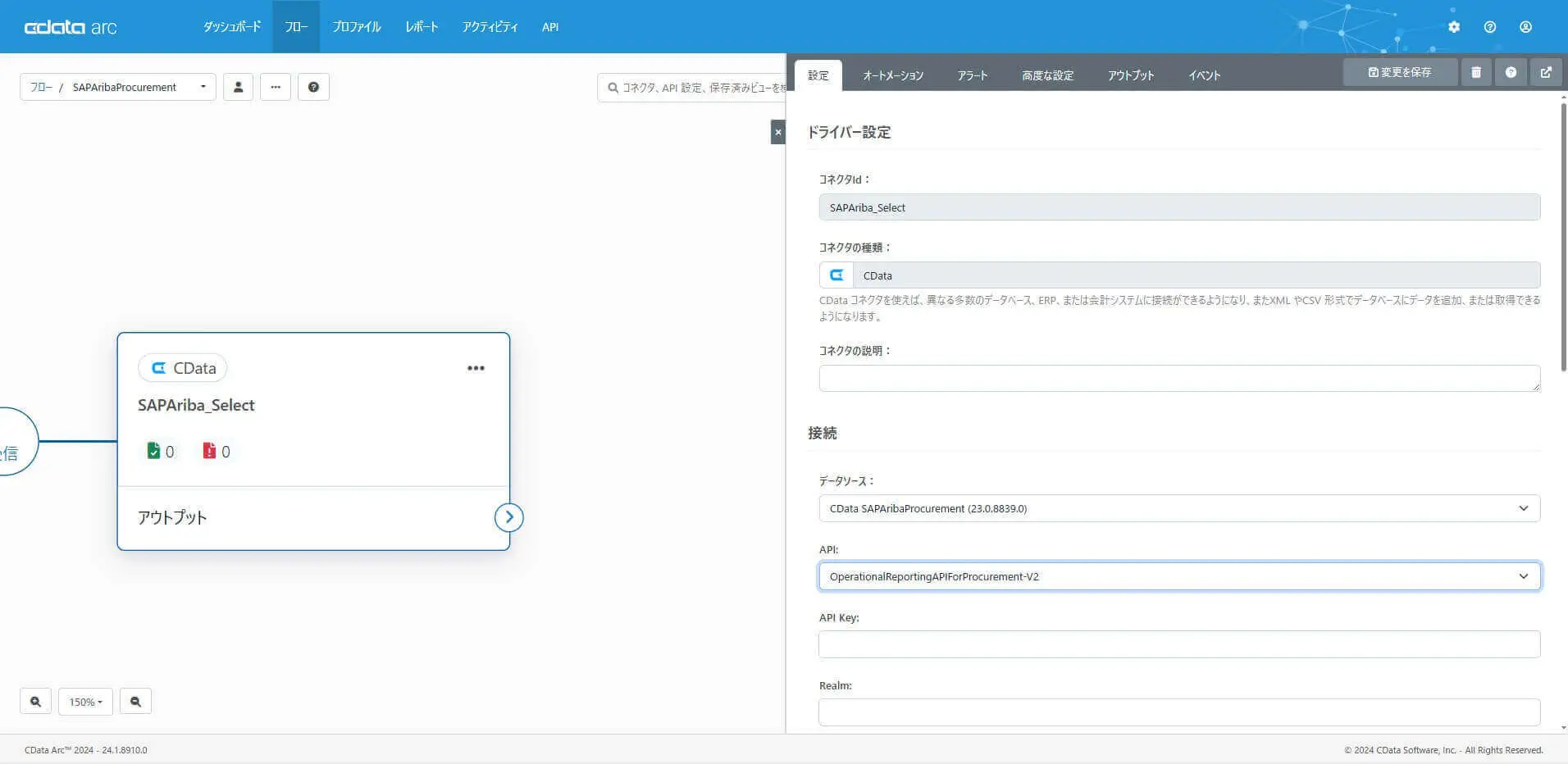Click the 変更を保存 button
Image resolution: width=1568 pixels, height=764 pixels.
(x=1400, y=72)
